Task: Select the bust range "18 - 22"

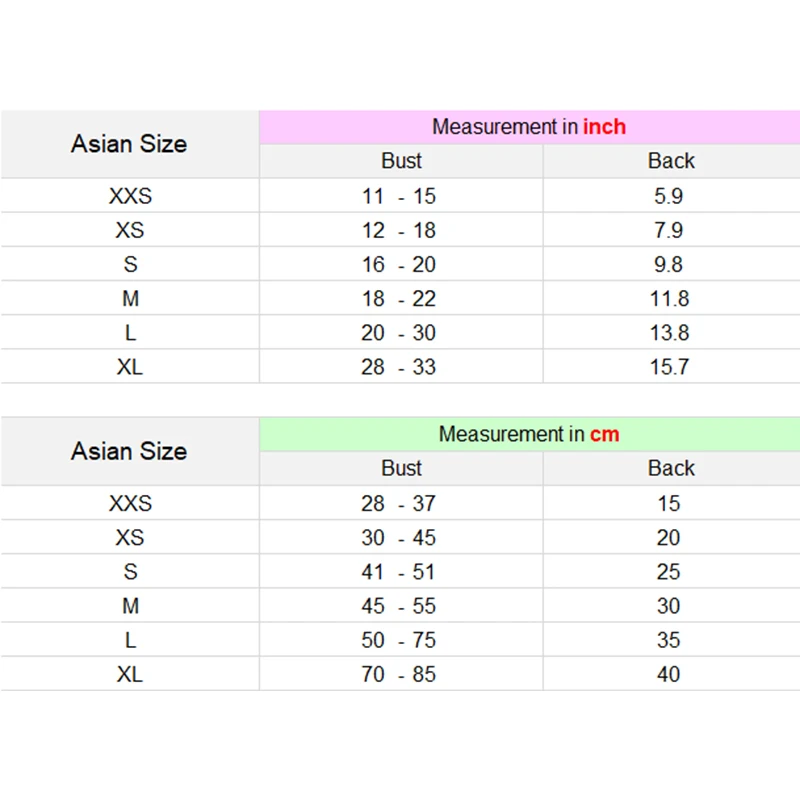Action: (399, 298)
